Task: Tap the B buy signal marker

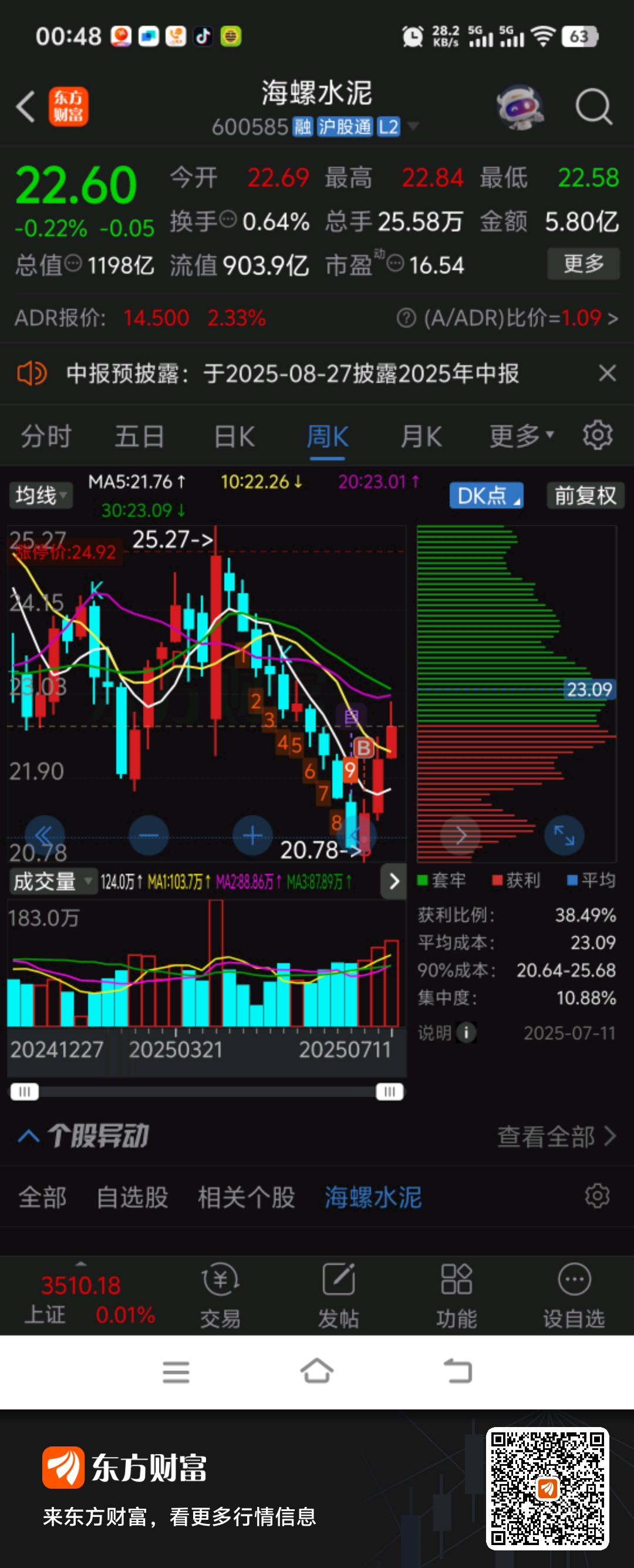Action: (x=364, y=747)
